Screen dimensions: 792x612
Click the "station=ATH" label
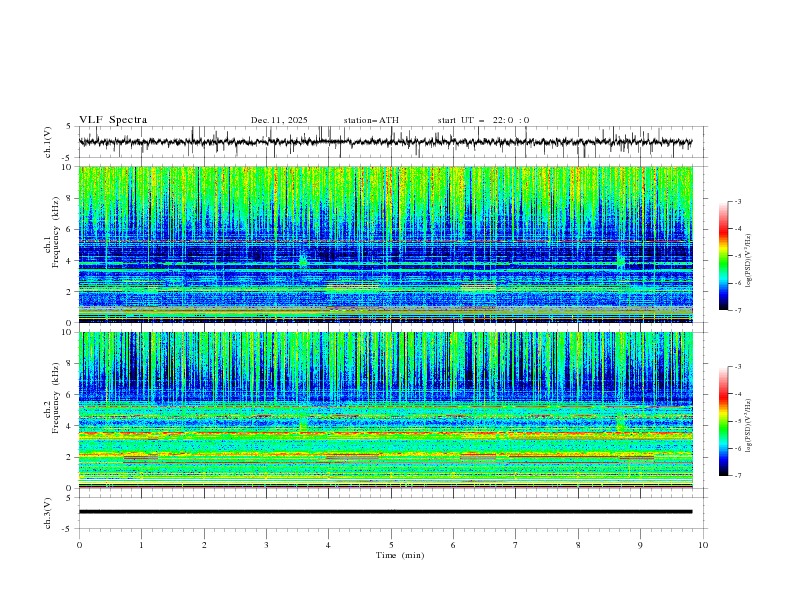click(371, 120)
